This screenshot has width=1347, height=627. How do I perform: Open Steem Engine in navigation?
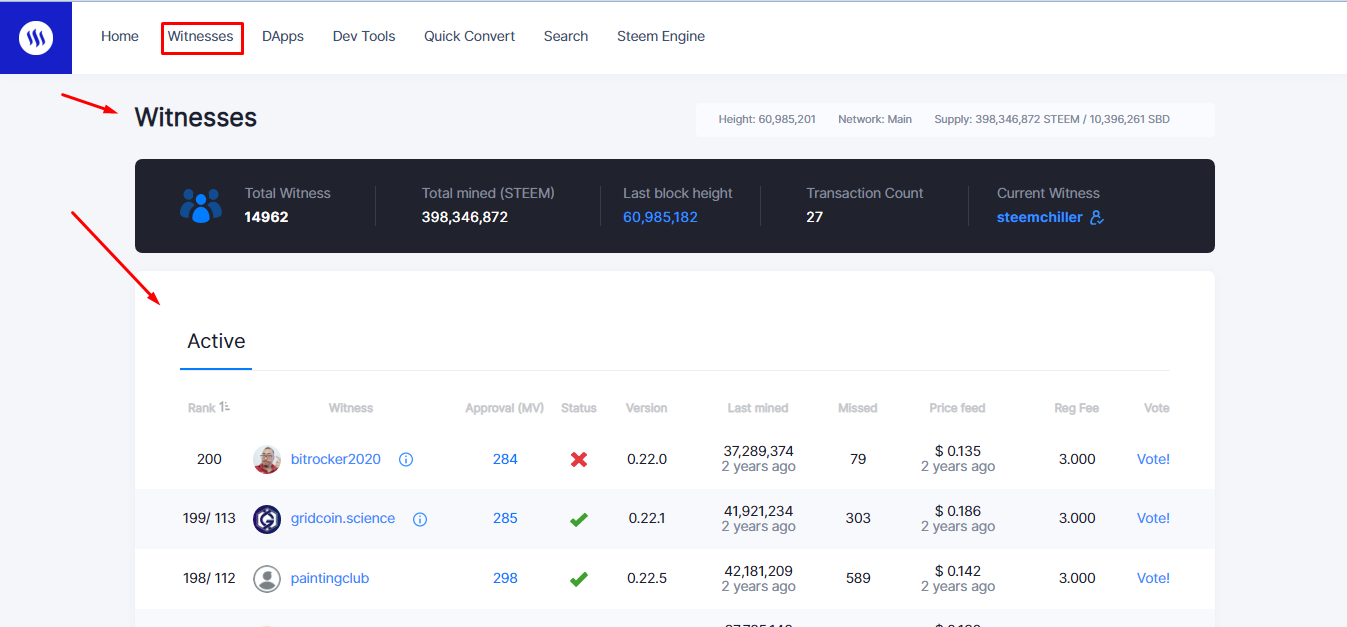pyautogui.click(x=661, y=36)
